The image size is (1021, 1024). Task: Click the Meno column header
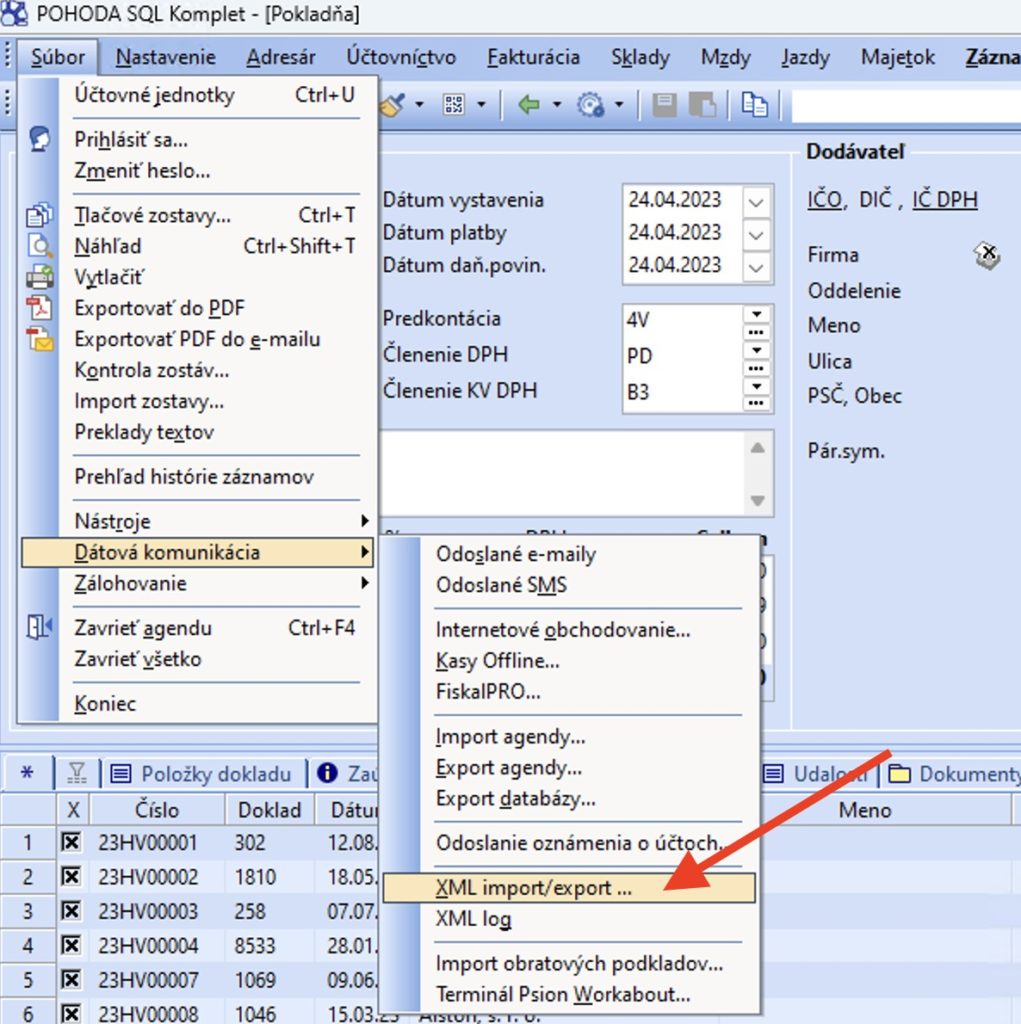865,810
